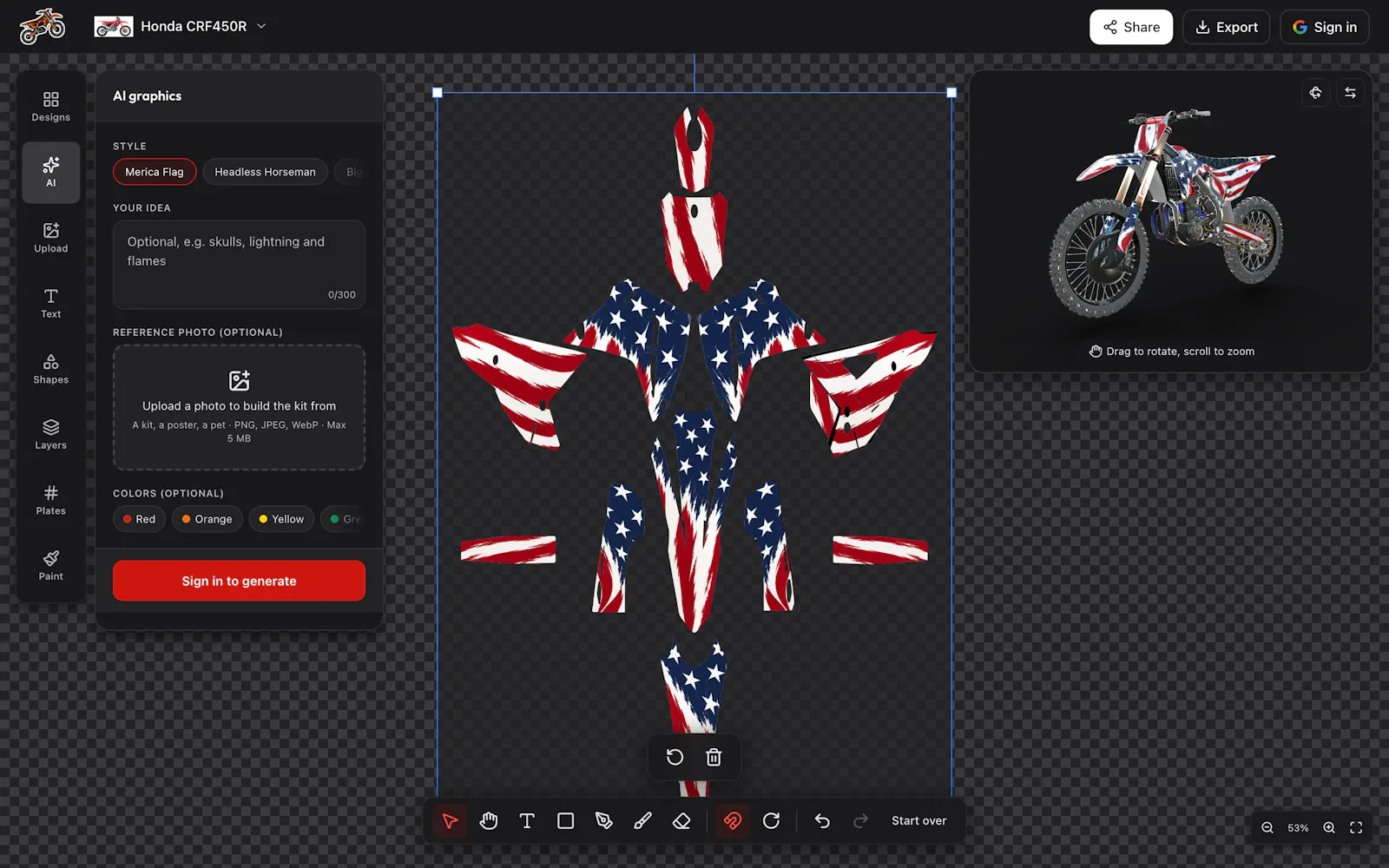
Task: Choose the Headless Horseman style
Action: [265, 172]
